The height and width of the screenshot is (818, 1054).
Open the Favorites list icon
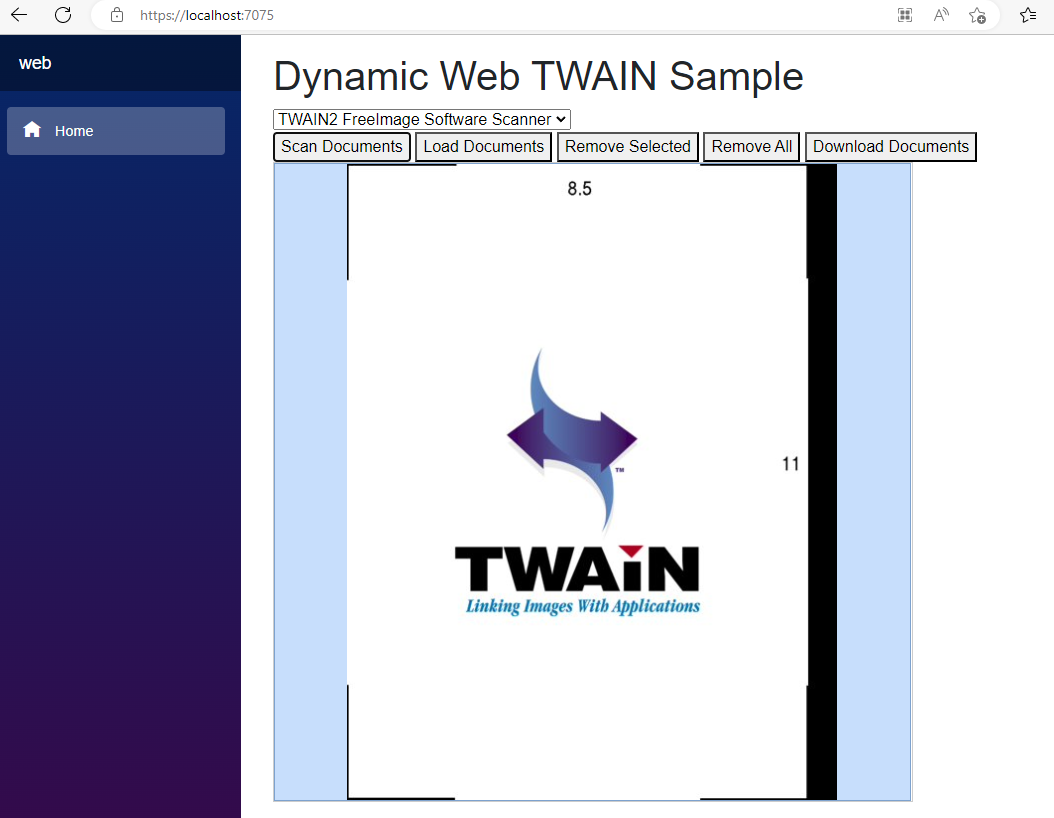[x=1028, y=15]
